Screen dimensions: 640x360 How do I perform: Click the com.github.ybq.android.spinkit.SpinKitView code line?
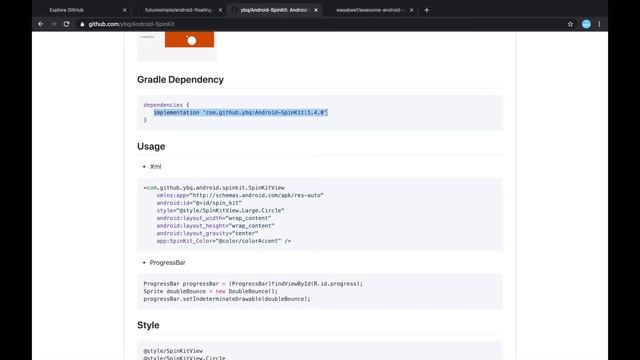(214, 188)
